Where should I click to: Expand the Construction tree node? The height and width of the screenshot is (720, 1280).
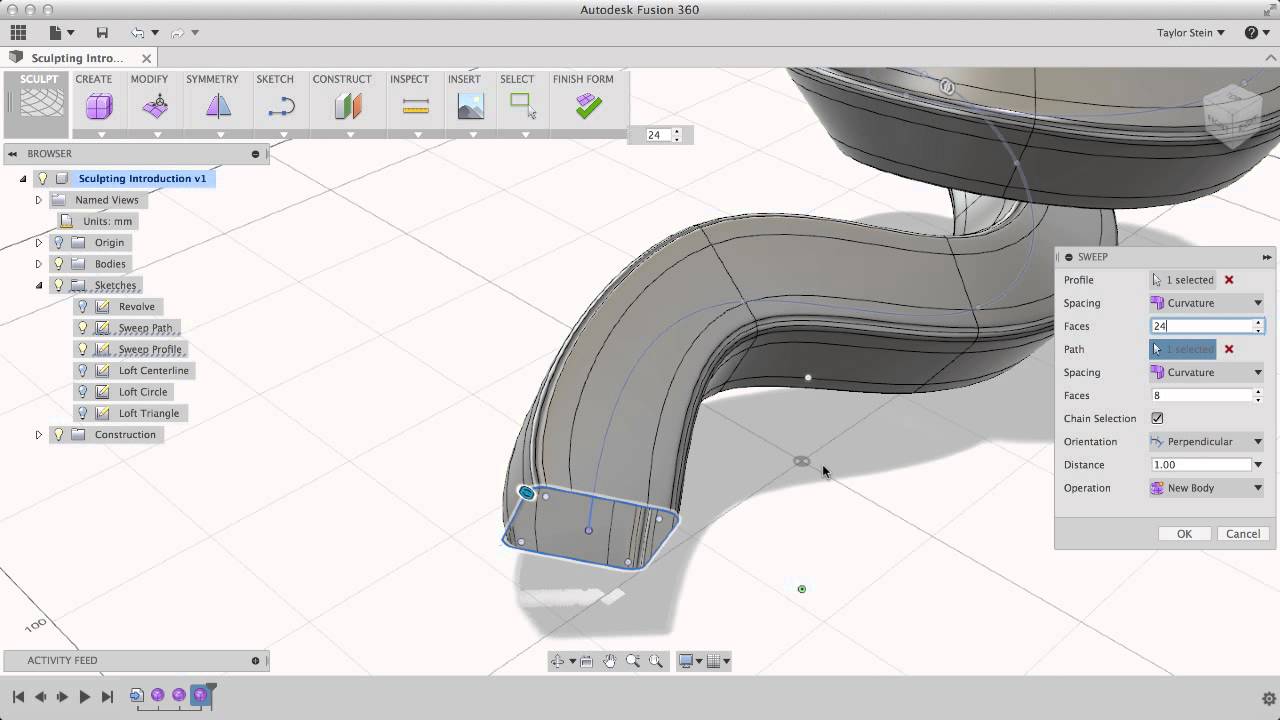coord(39,435)
